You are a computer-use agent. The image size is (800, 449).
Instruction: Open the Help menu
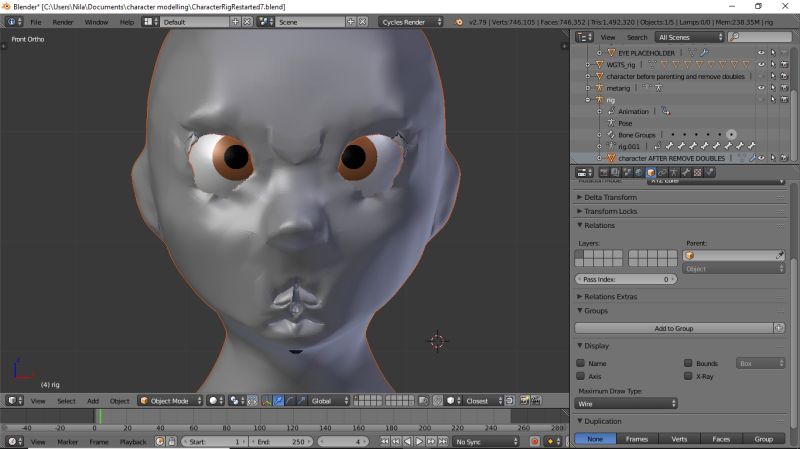point(127,22)
